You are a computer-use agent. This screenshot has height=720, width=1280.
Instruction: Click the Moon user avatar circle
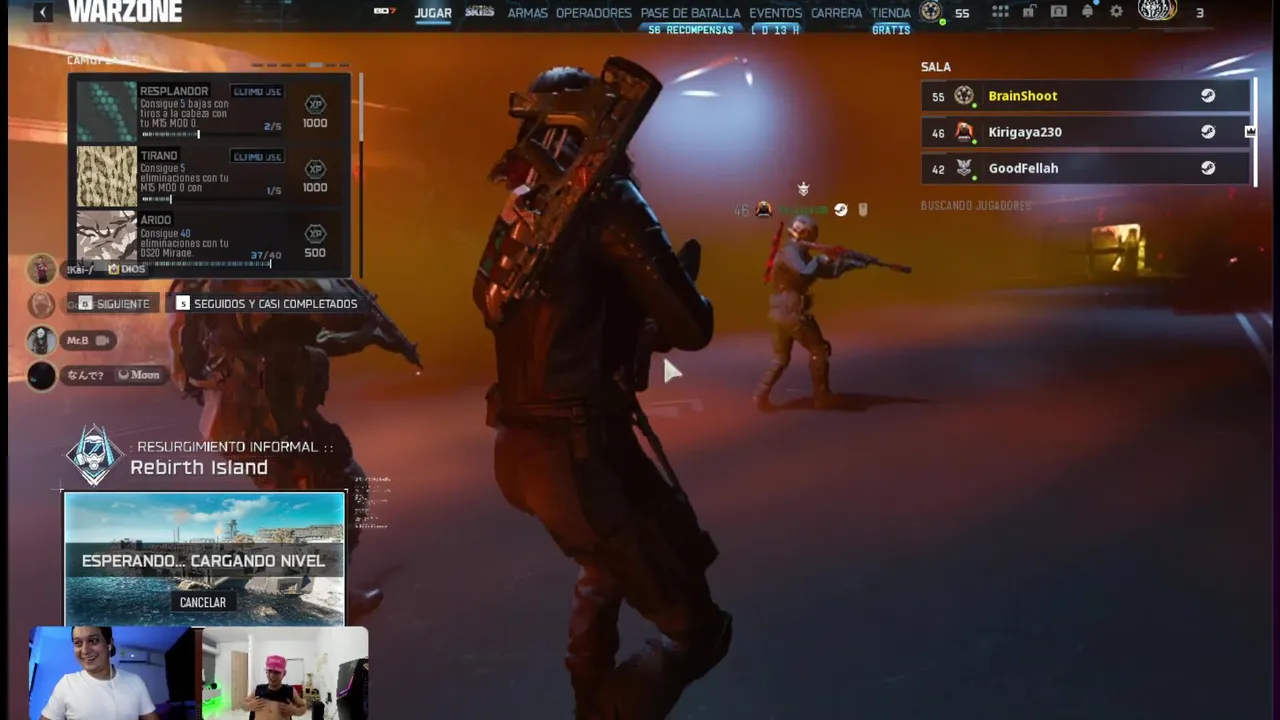[41, 375]
